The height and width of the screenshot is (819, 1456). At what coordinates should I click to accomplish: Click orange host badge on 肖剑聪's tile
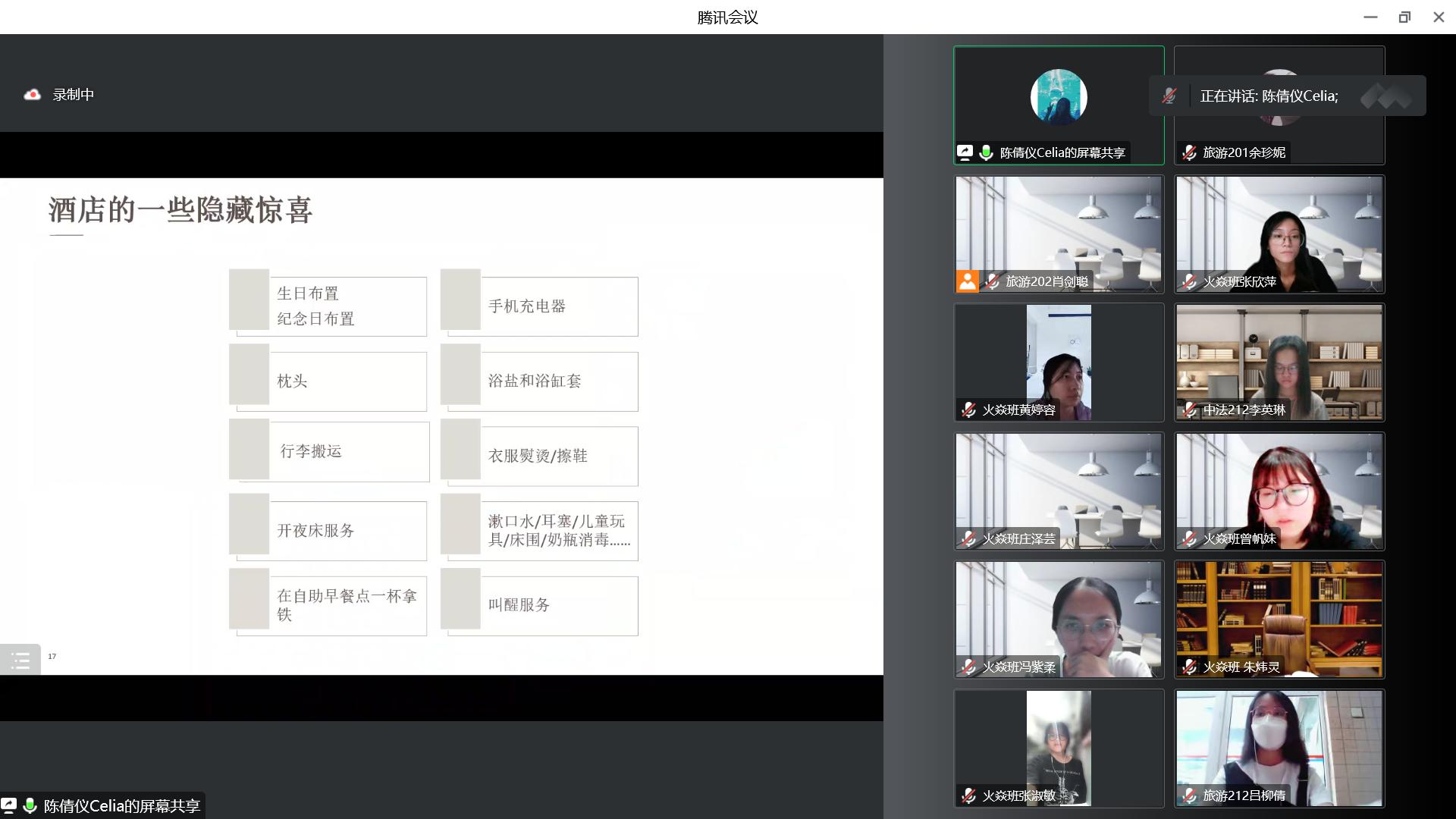tap(967, 281)
